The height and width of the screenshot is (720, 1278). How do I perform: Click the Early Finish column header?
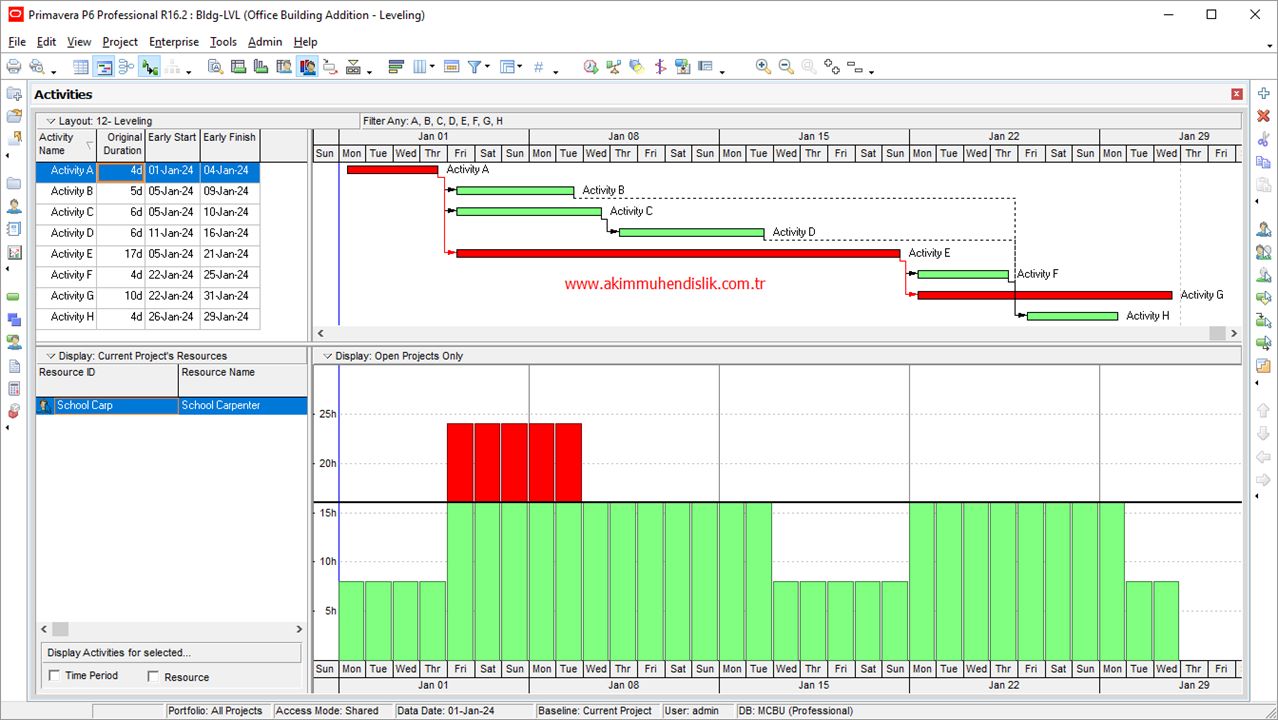tap(230, 145)
